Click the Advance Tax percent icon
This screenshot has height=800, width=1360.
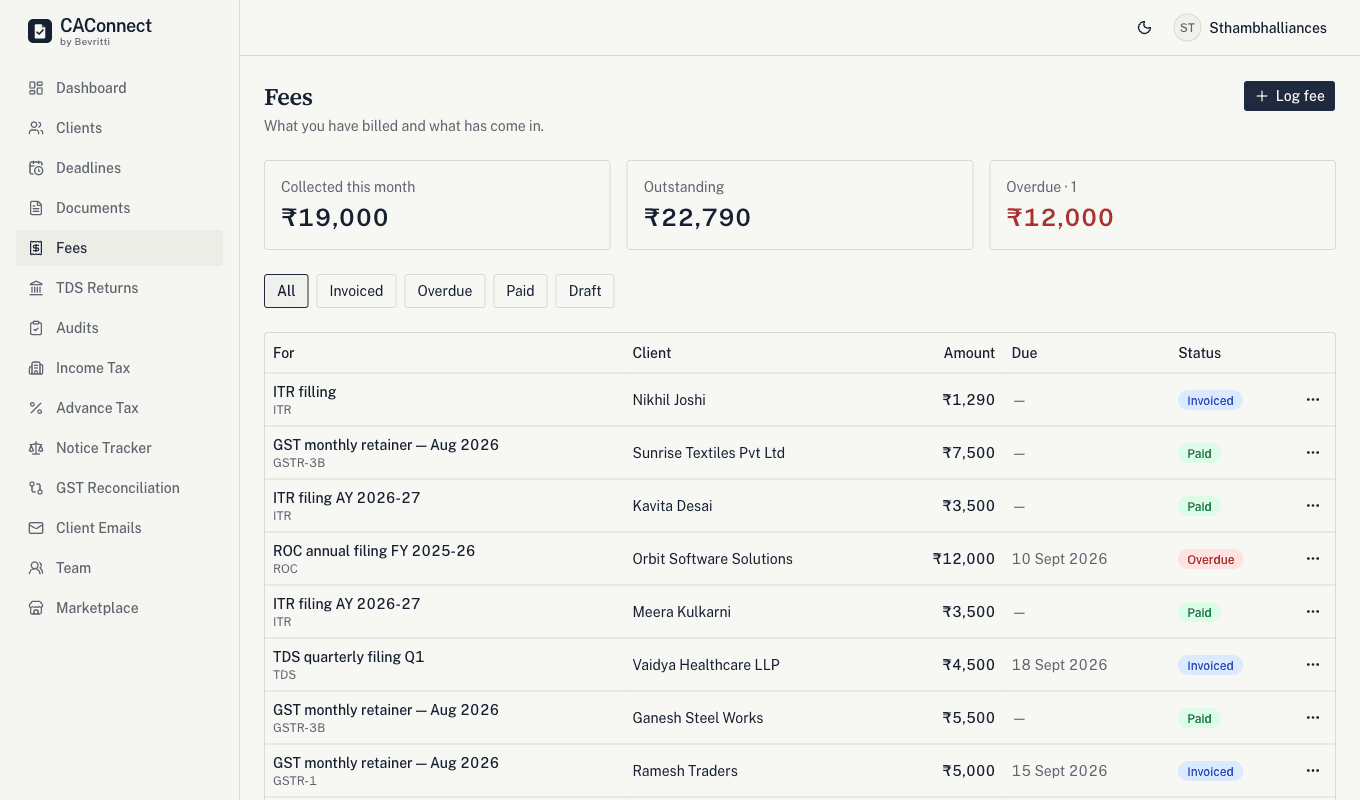point(36,408)
